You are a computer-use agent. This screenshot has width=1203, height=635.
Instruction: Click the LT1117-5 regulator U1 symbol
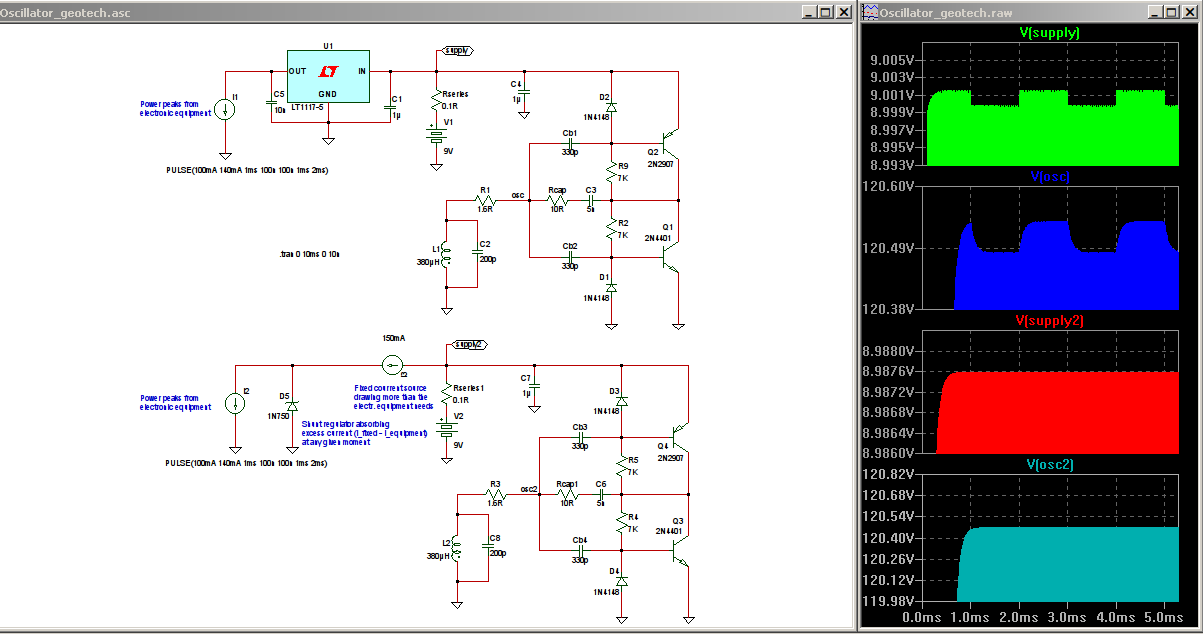click(x=328, y=75)
